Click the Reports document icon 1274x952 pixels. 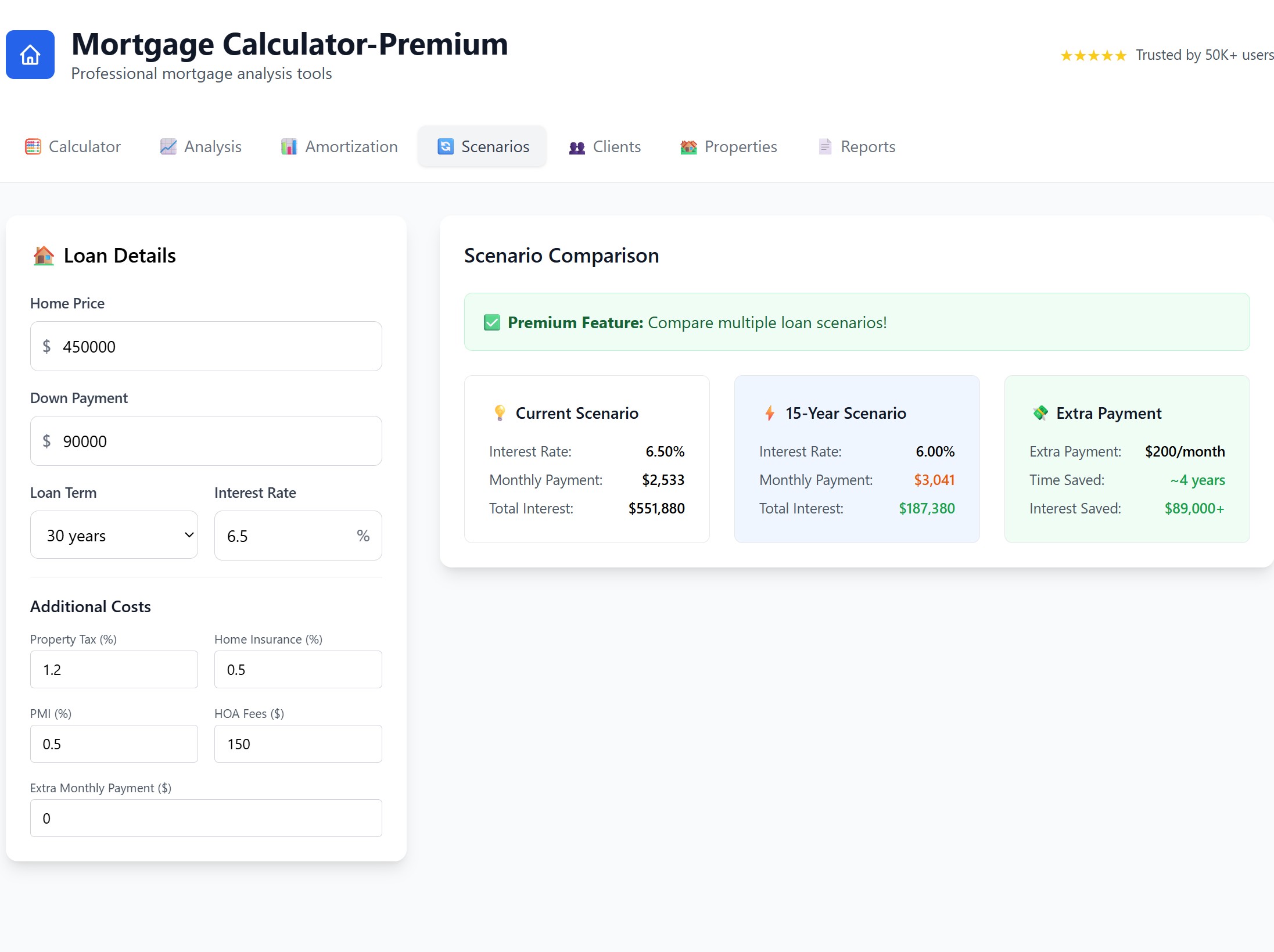(x=825, y=146)
